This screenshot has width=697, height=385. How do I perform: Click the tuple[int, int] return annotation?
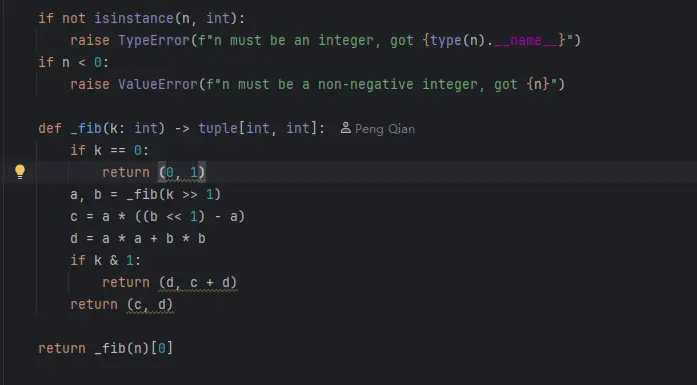[x=258, y=128]
